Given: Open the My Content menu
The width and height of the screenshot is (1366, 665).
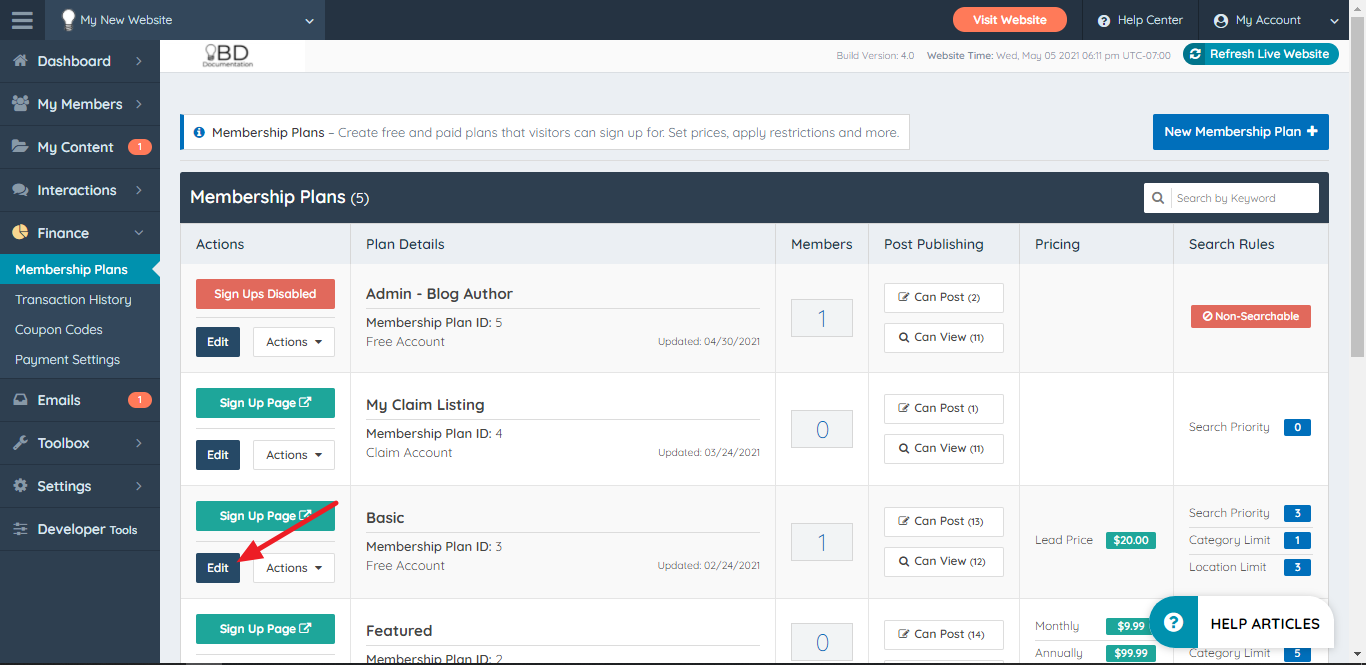Looking at the screenshot, I should click(80, 147).
